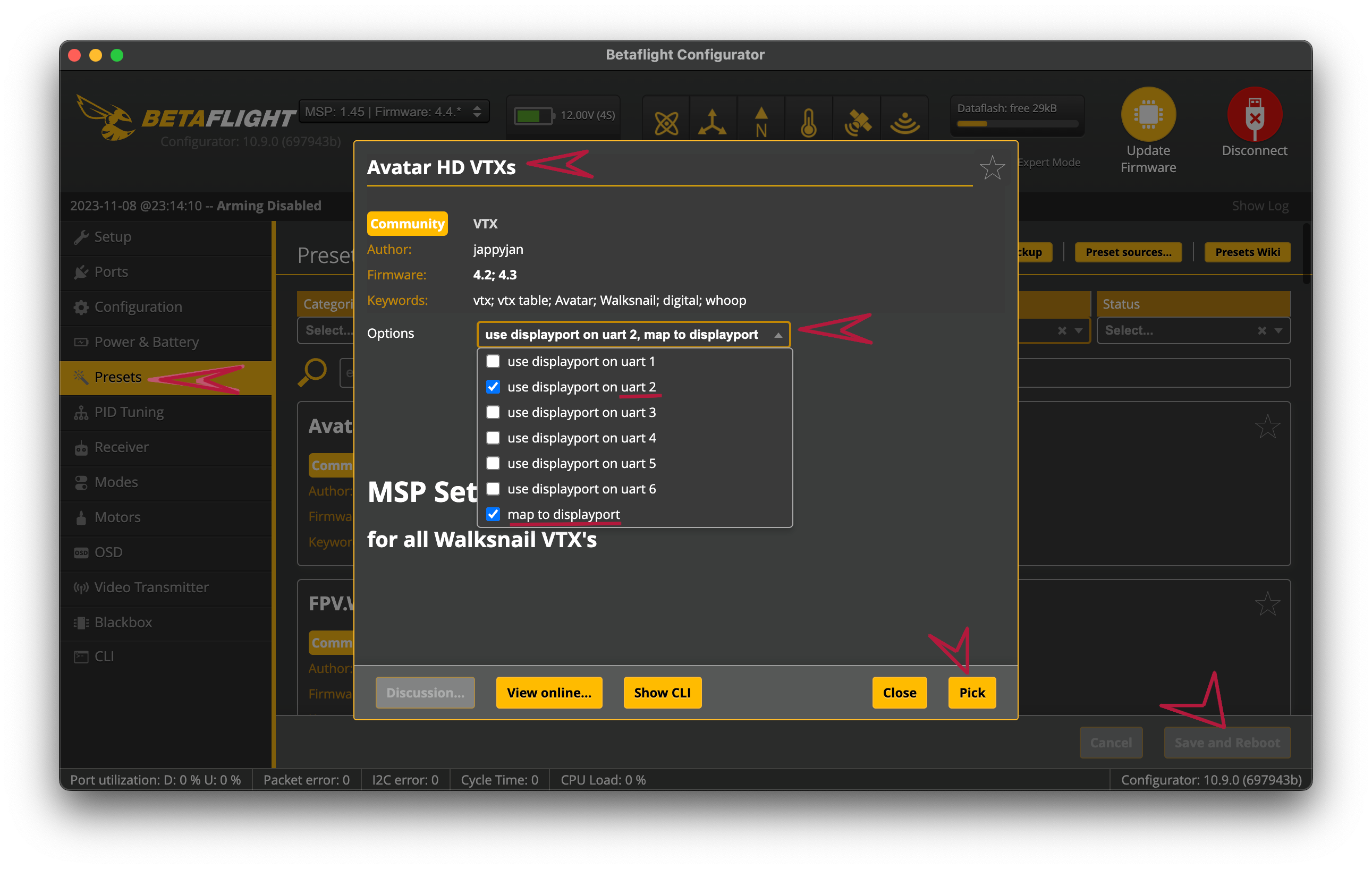Screen dimensions: 1372x869
Task: Go to the Modes tab
Action: [166, 482]
